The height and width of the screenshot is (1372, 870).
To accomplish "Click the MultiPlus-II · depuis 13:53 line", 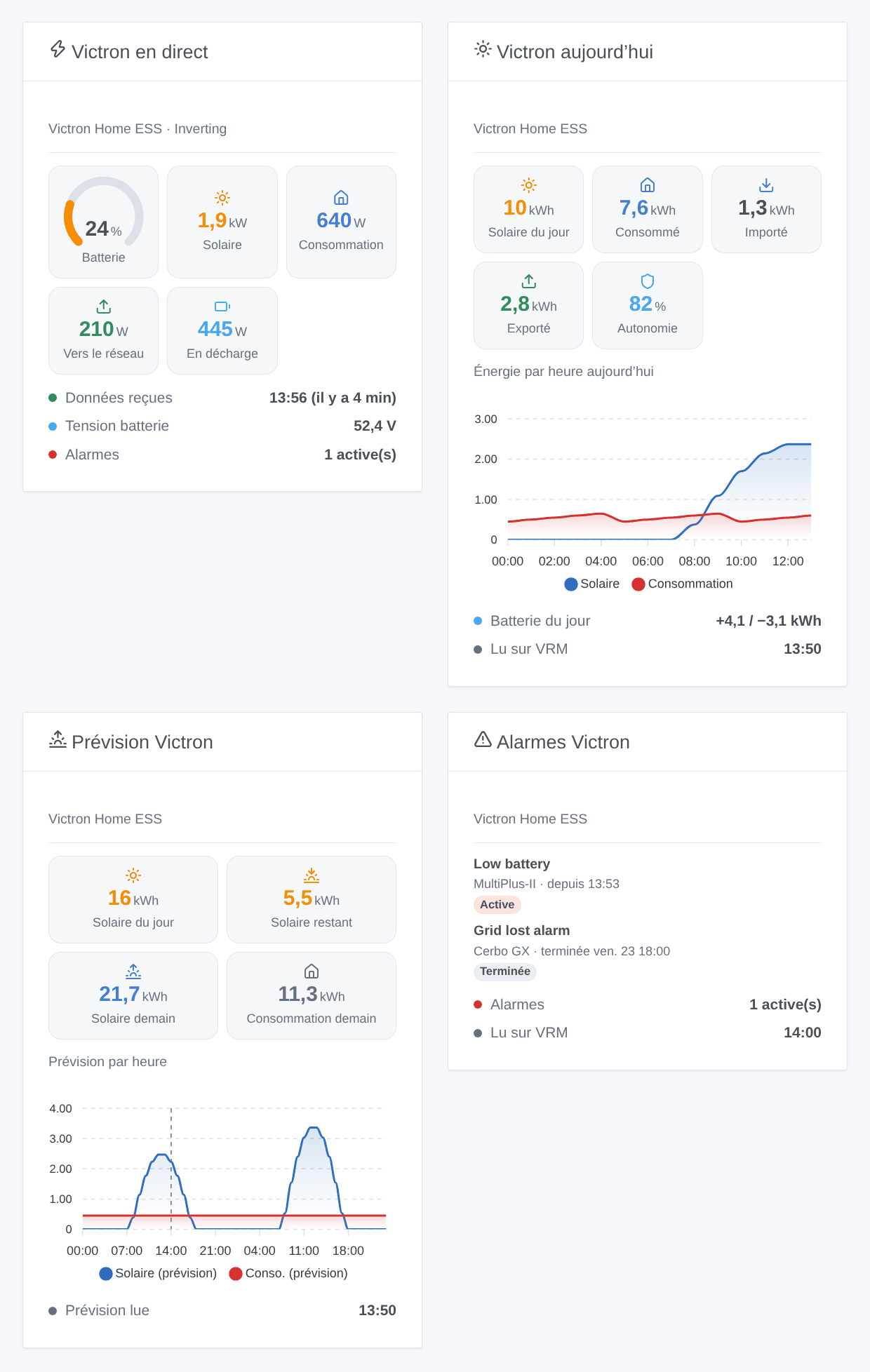I will [547, 884].
